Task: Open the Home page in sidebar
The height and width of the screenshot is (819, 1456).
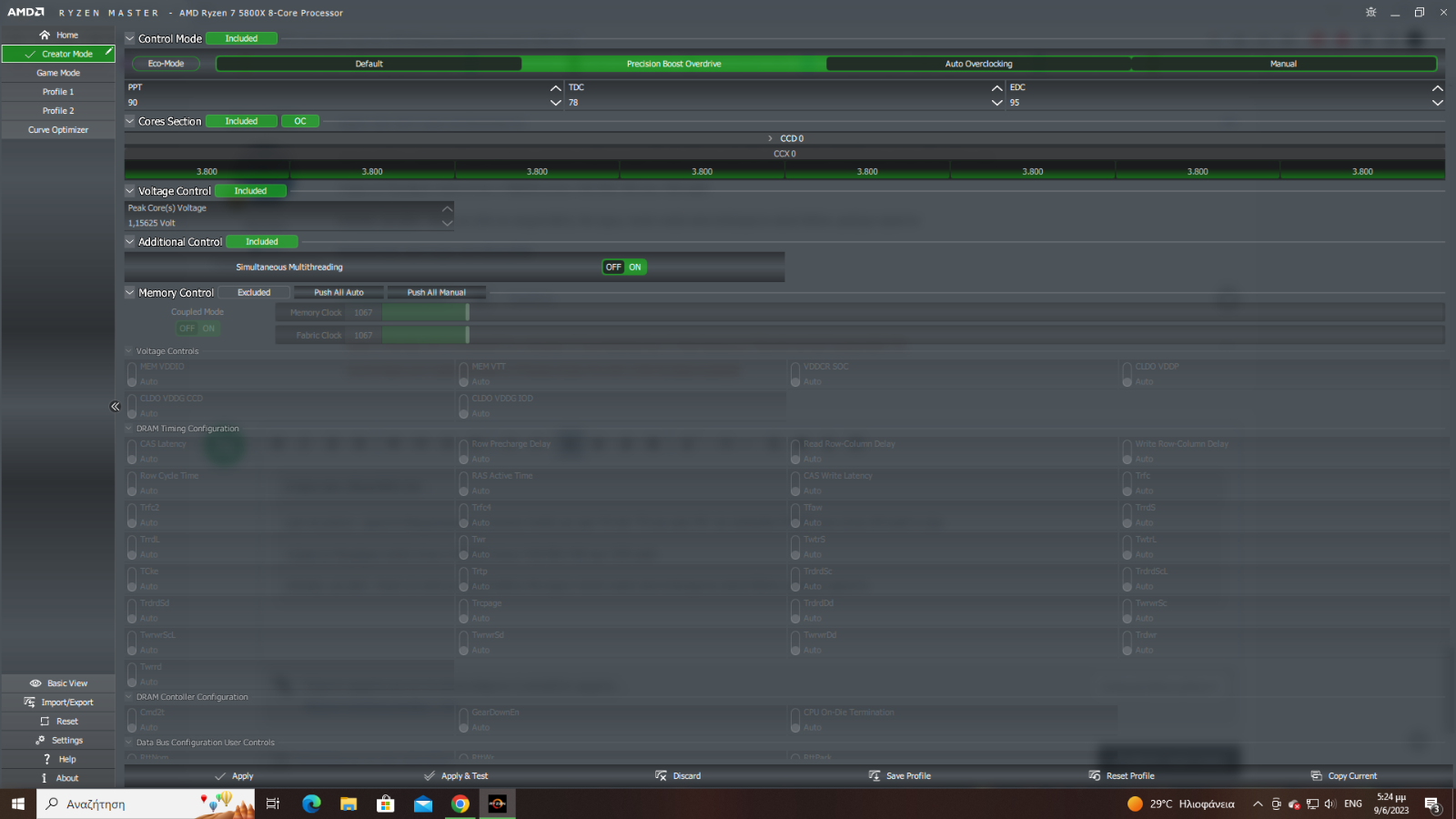Action: pos(58,35)
